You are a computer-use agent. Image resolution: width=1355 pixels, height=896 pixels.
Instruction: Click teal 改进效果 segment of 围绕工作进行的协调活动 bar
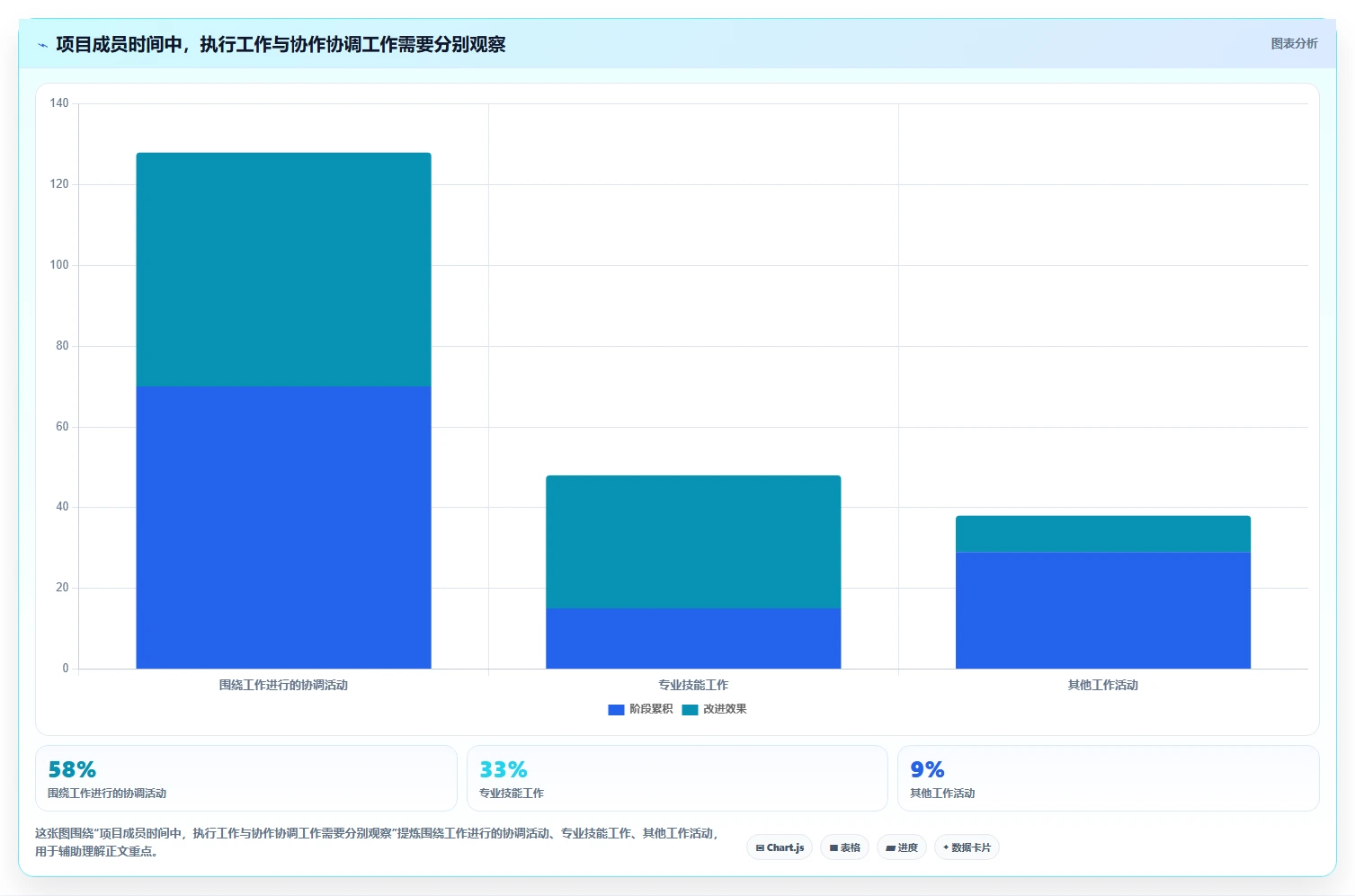(x=283, y=270)
